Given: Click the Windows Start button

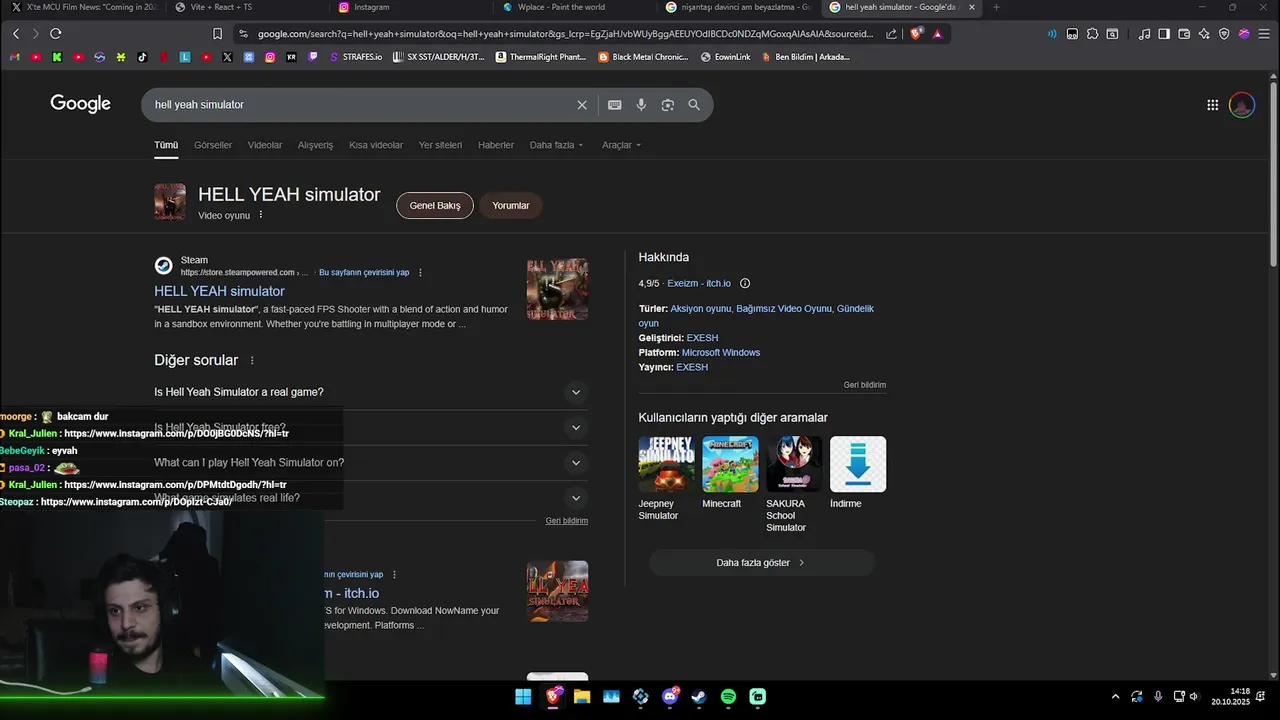Looking at the screenshot, I should (523, 697).
